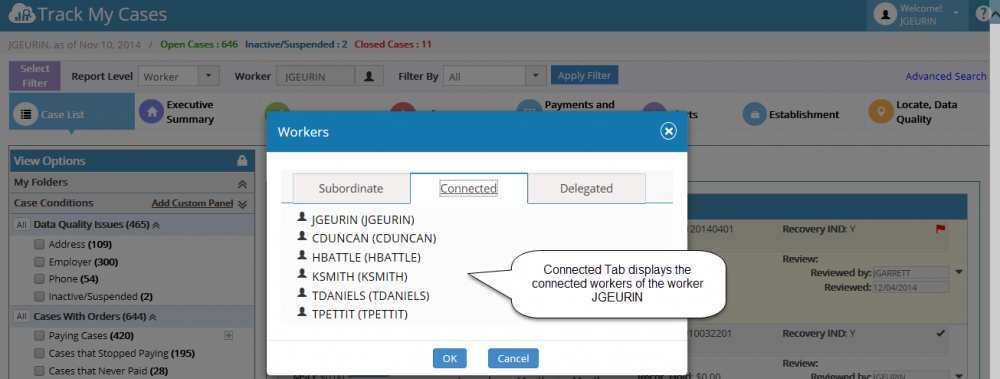The width and height of the screenshot is (1000, 379).
Task: Click the Closed Cases : 11 count
Action: click(x=393, y=45)
